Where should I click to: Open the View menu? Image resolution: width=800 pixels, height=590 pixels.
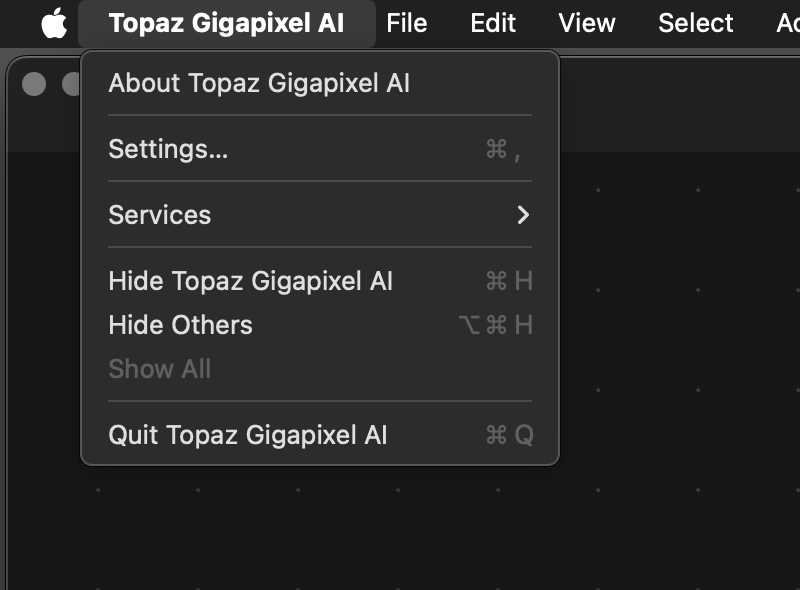pyautogui.click(x=587, y=23)
